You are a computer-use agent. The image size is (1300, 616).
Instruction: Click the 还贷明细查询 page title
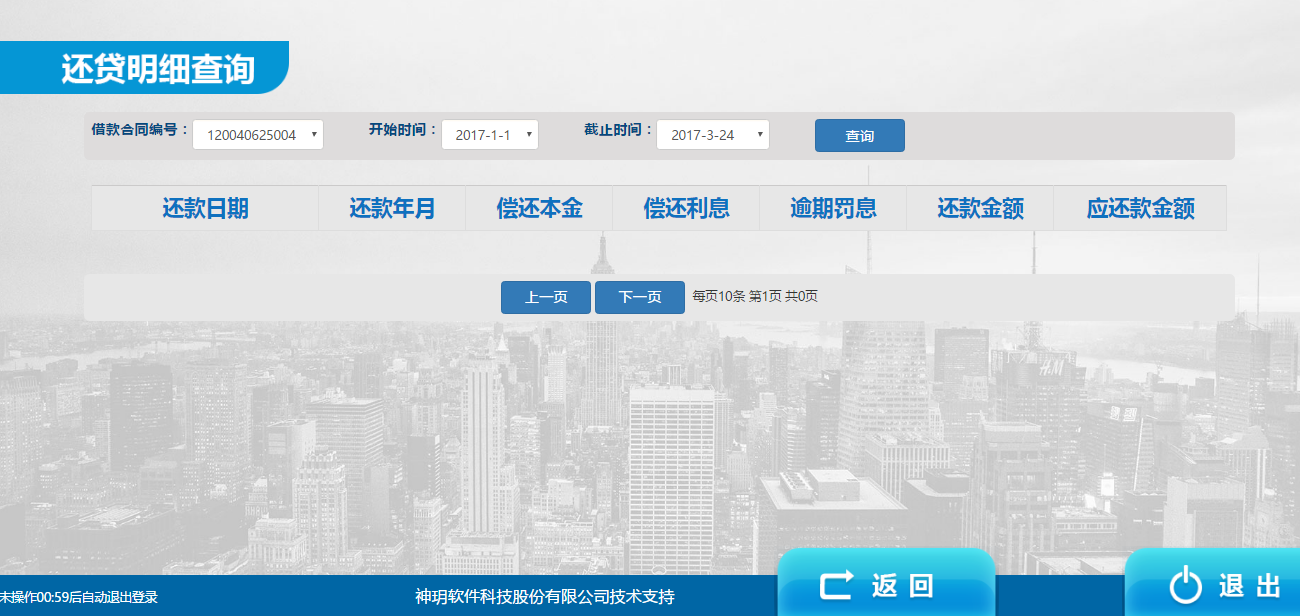pos(158,69)
